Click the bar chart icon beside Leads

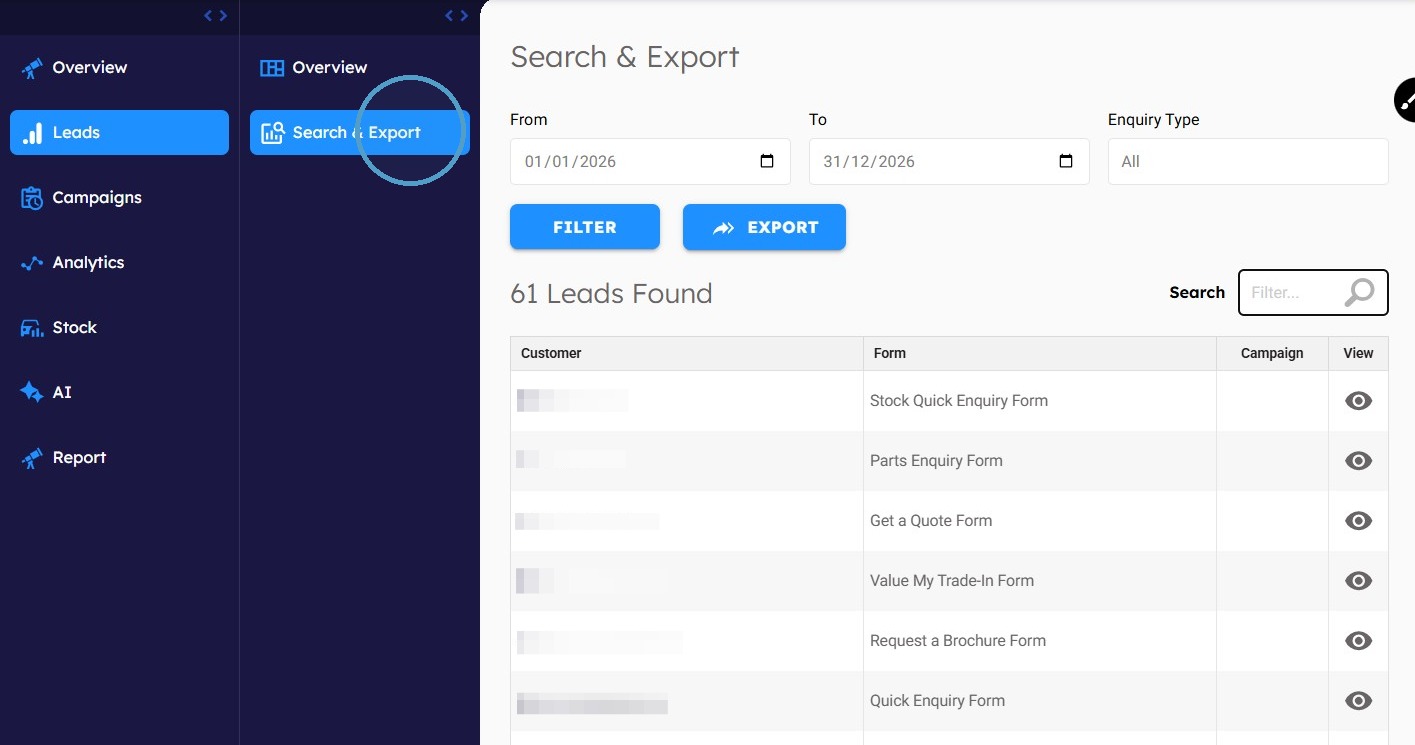pyautogui.click(x=33, y=133)
